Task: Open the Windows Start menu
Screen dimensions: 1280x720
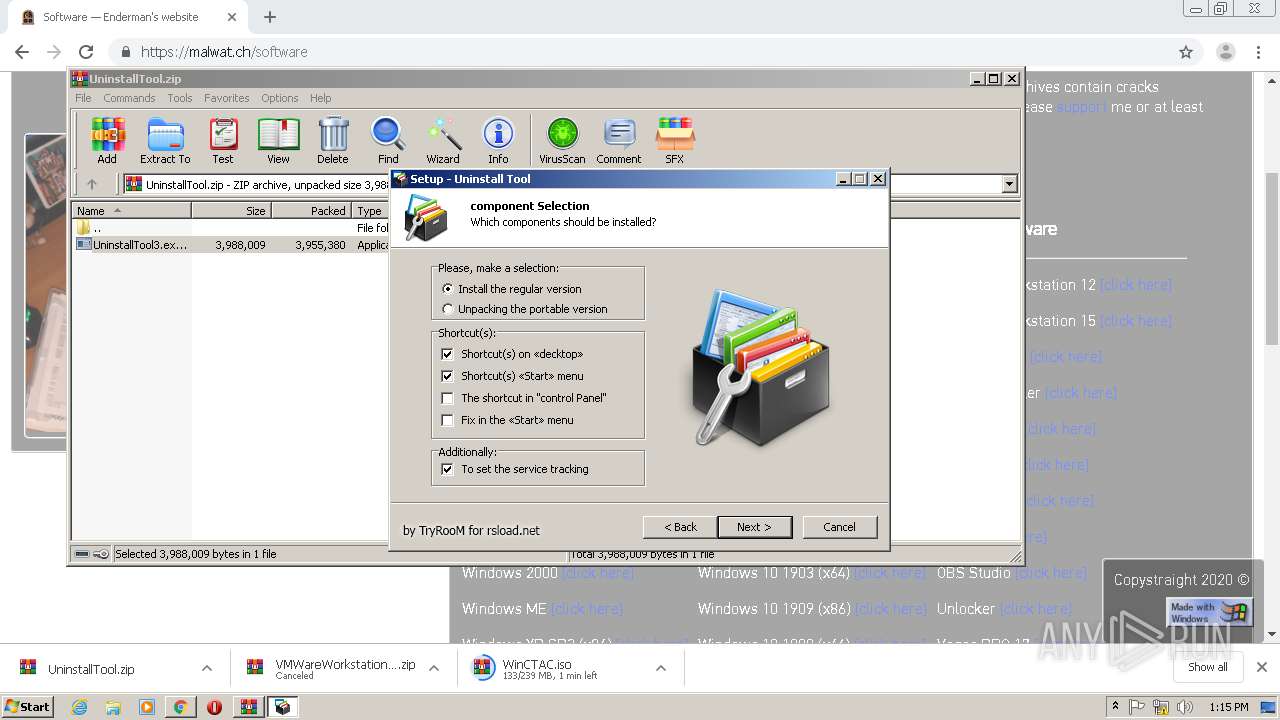Action: pyautogui.click(x=27, y=707)
